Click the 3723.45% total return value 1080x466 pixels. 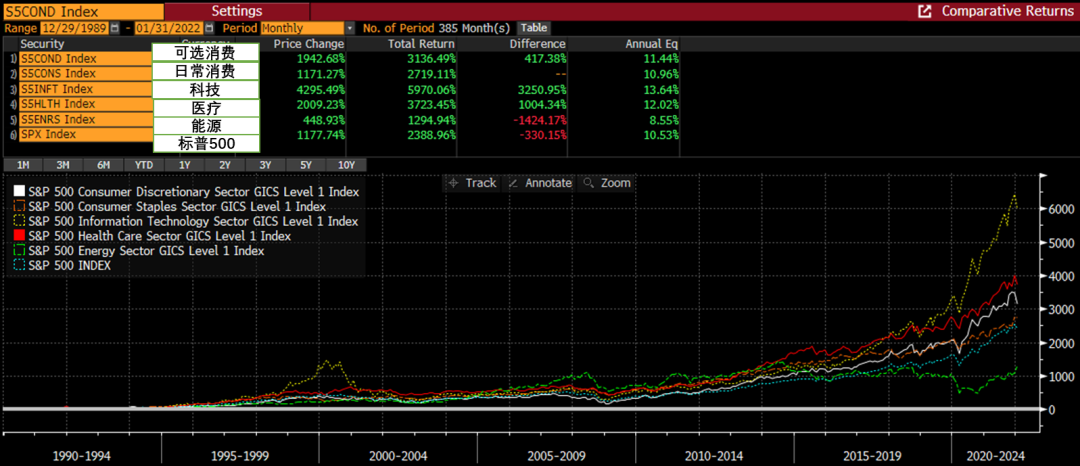click(x=430, y=105)
